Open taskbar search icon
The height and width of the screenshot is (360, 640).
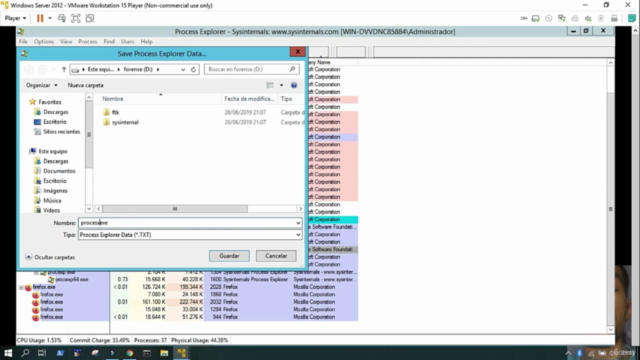(x=25, y=353)
